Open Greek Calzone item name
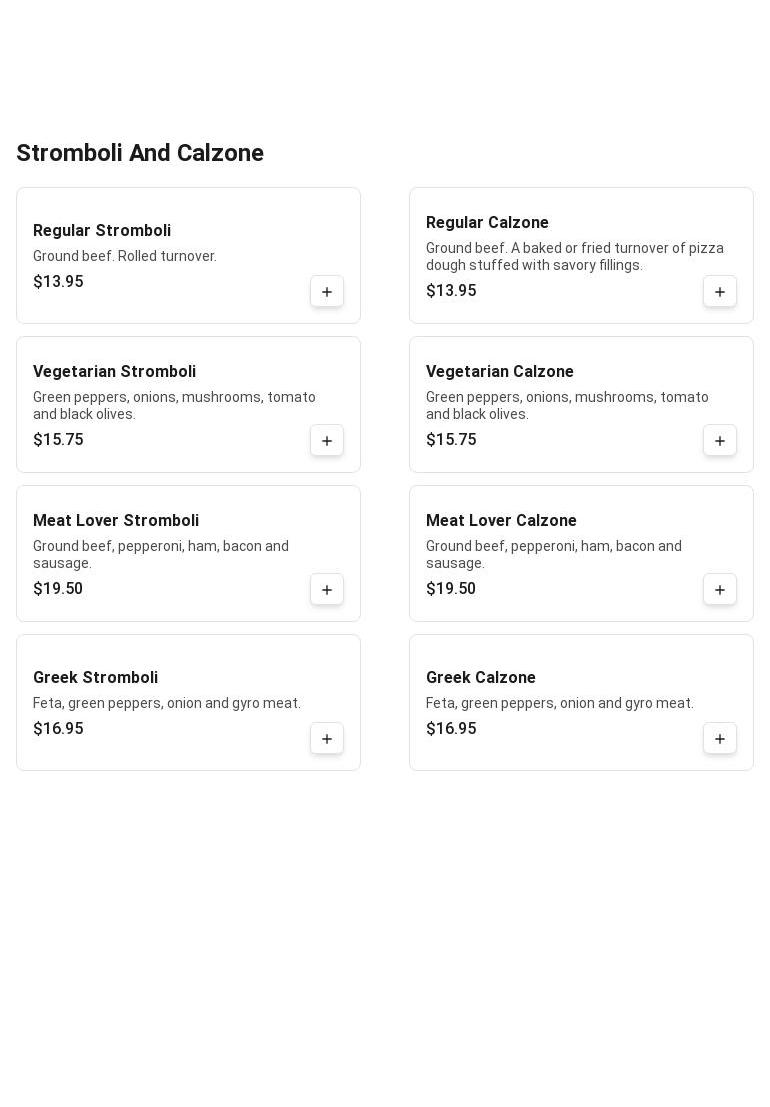 (x=481, y=677)
